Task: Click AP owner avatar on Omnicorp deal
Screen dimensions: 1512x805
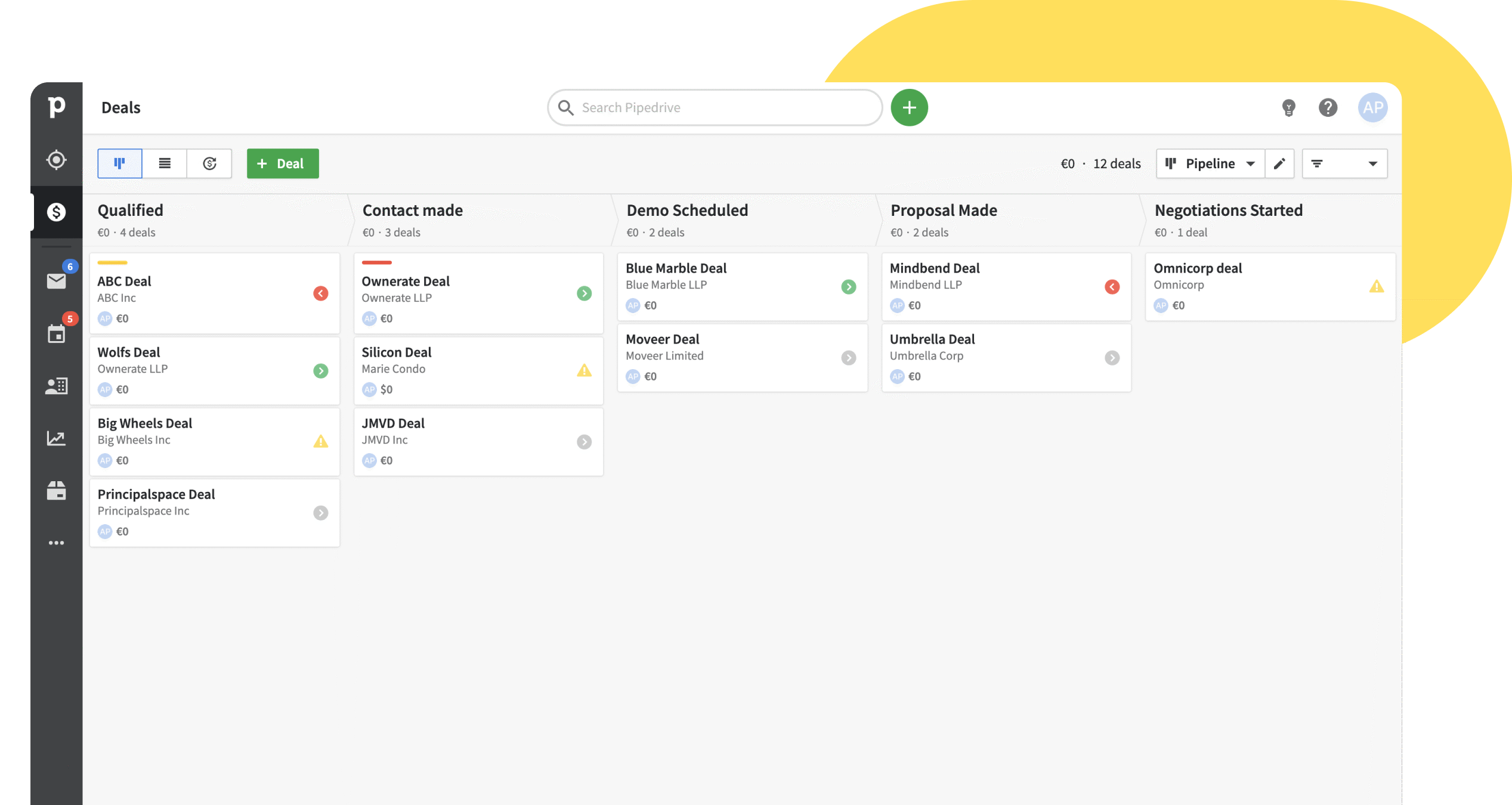Action: point(1161,305)
